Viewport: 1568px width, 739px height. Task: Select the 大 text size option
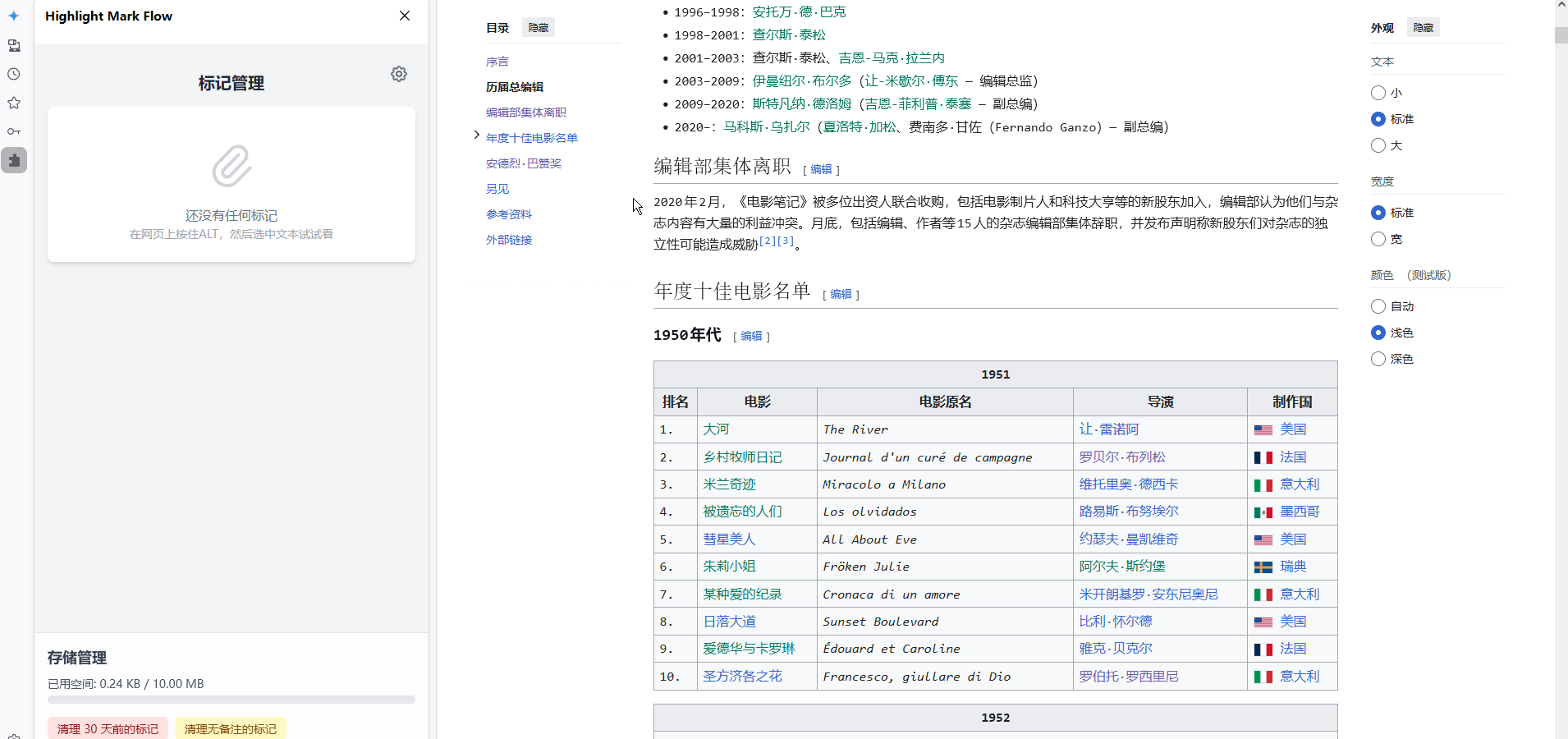coord(1378,145)
